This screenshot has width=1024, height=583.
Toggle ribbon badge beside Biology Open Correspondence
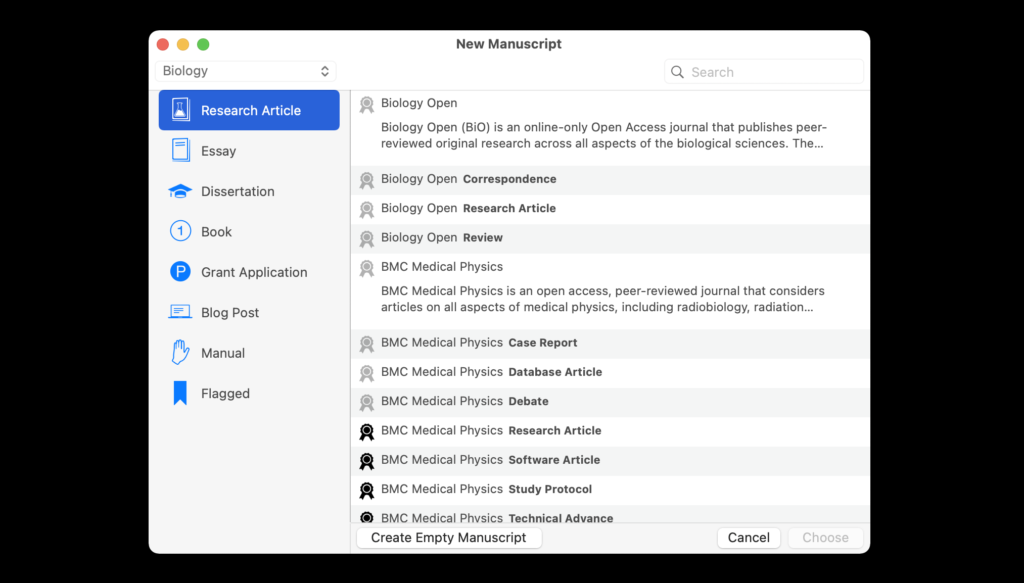[367, 180]
